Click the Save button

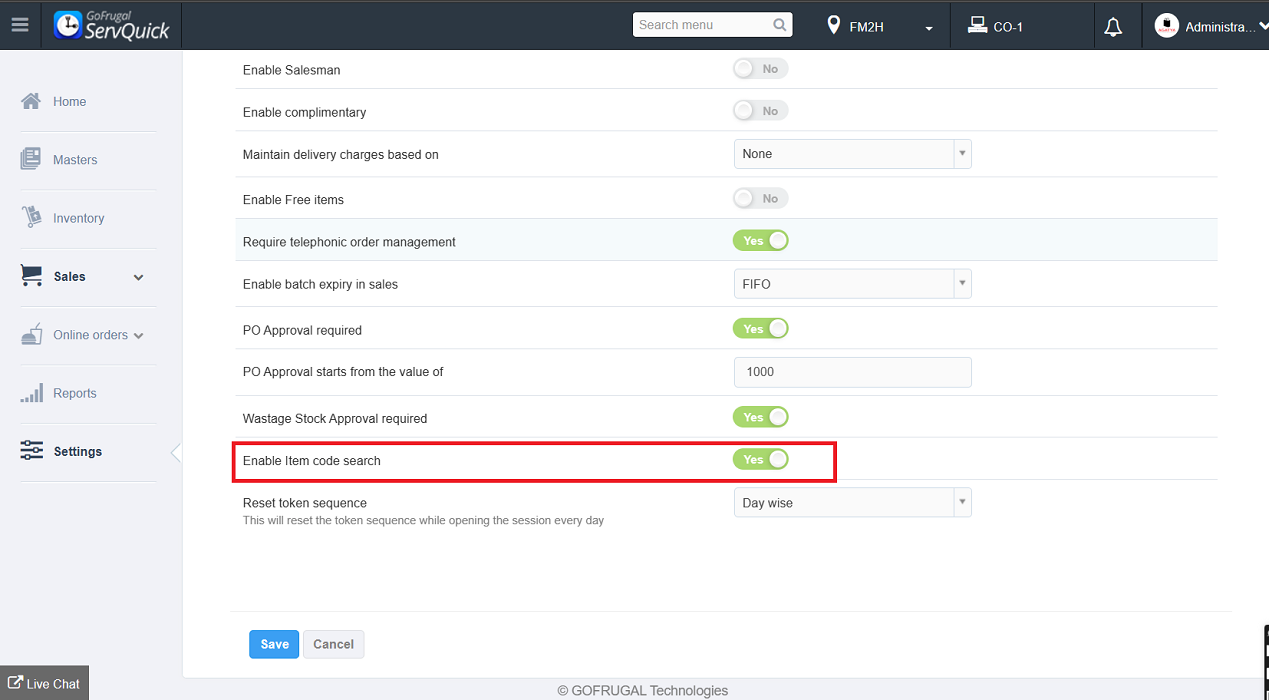click(274, 644)
